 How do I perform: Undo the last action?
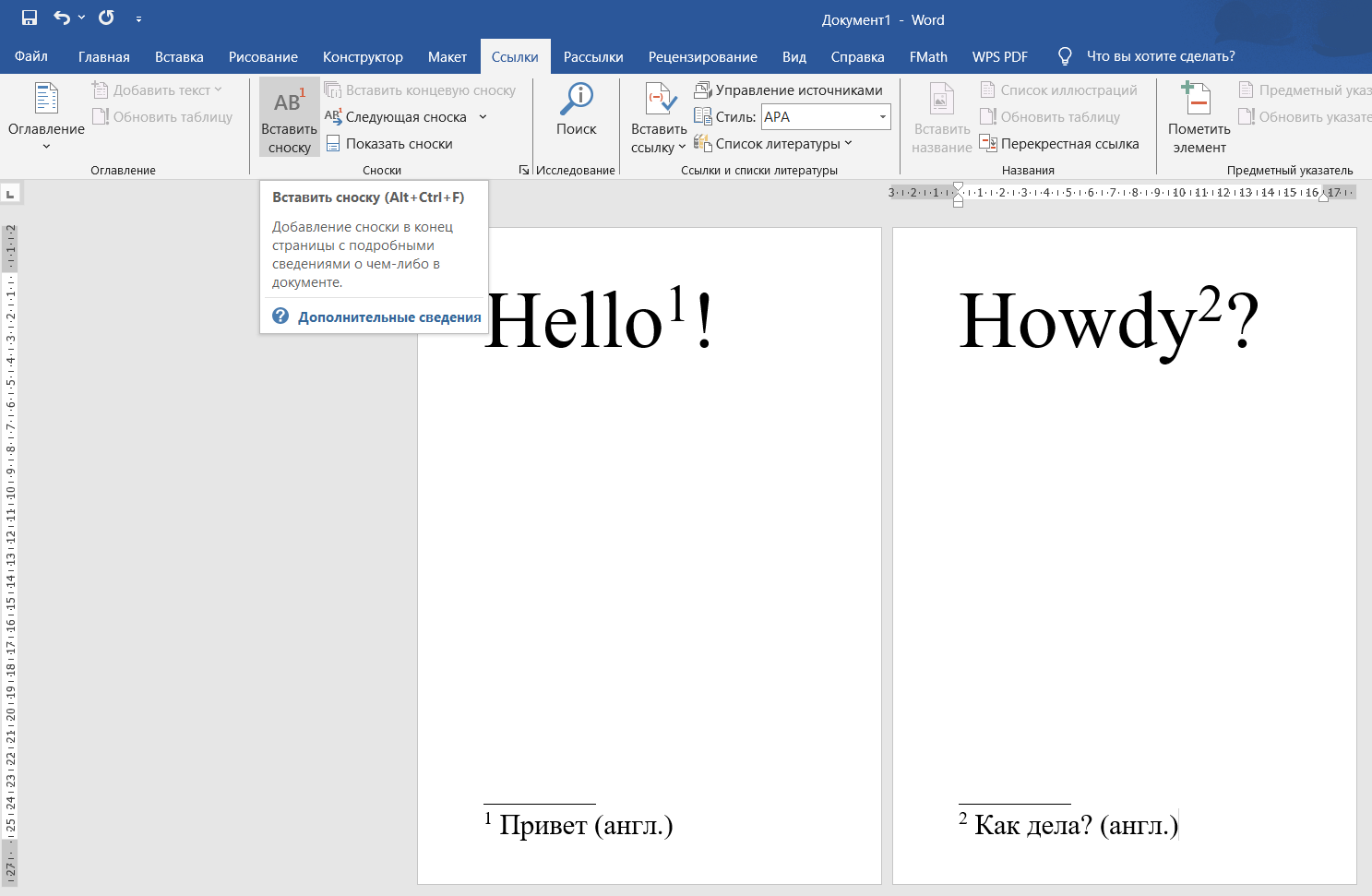click(61, 18)
